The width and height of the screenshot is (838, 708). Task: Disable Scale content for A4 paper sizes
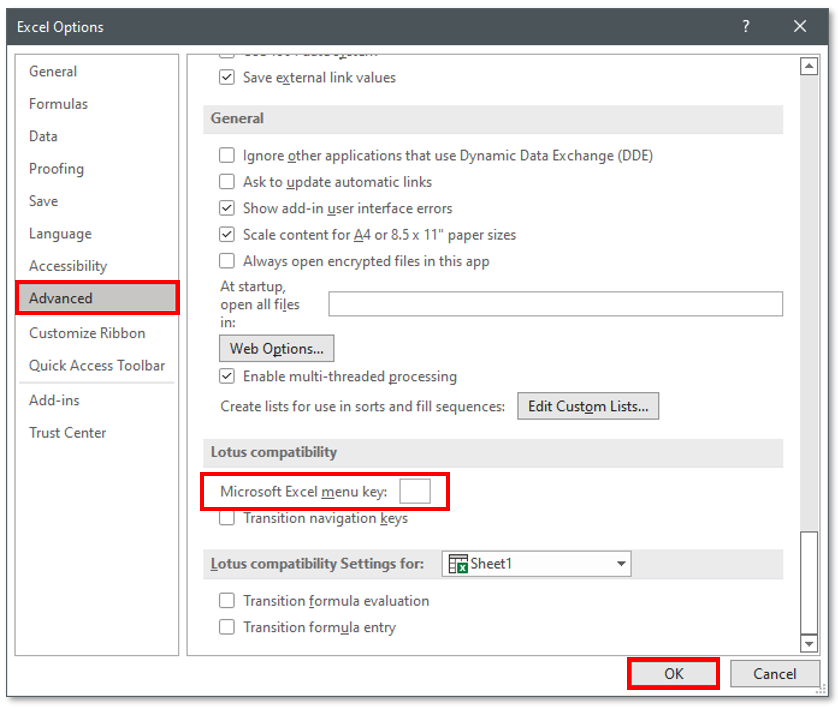(x=227, y=234)
